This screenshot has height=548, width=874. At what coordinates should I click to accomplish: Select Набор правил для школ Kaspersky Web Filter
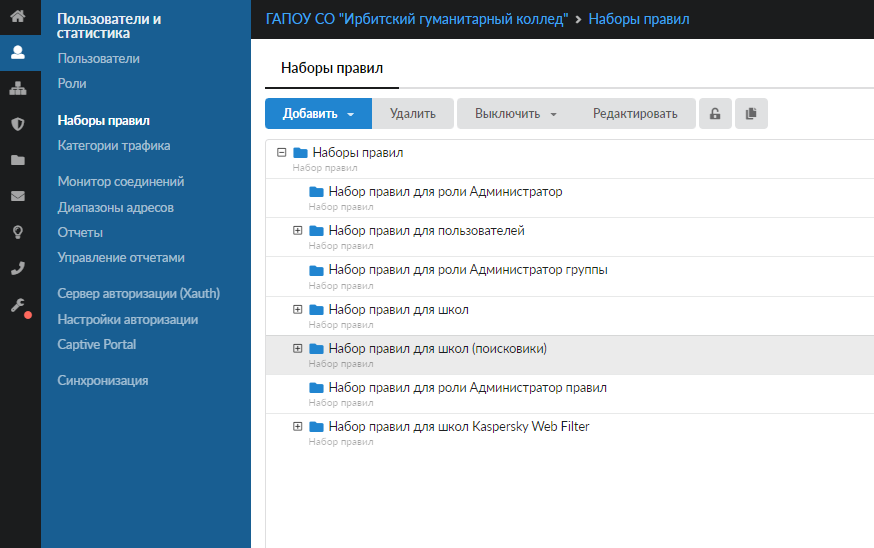pyautogui.click(x=570, y=433)
